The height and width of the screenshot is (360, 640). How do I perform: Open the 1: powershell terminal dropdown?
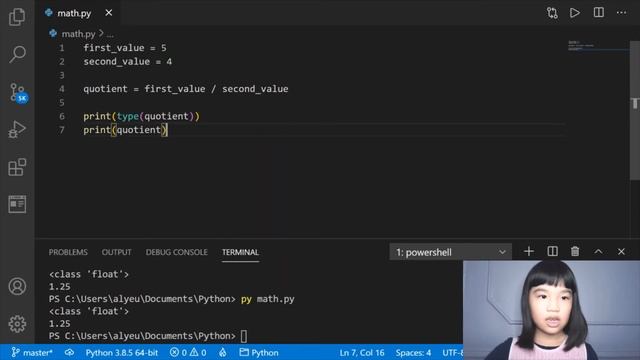(x=450, y=252)
